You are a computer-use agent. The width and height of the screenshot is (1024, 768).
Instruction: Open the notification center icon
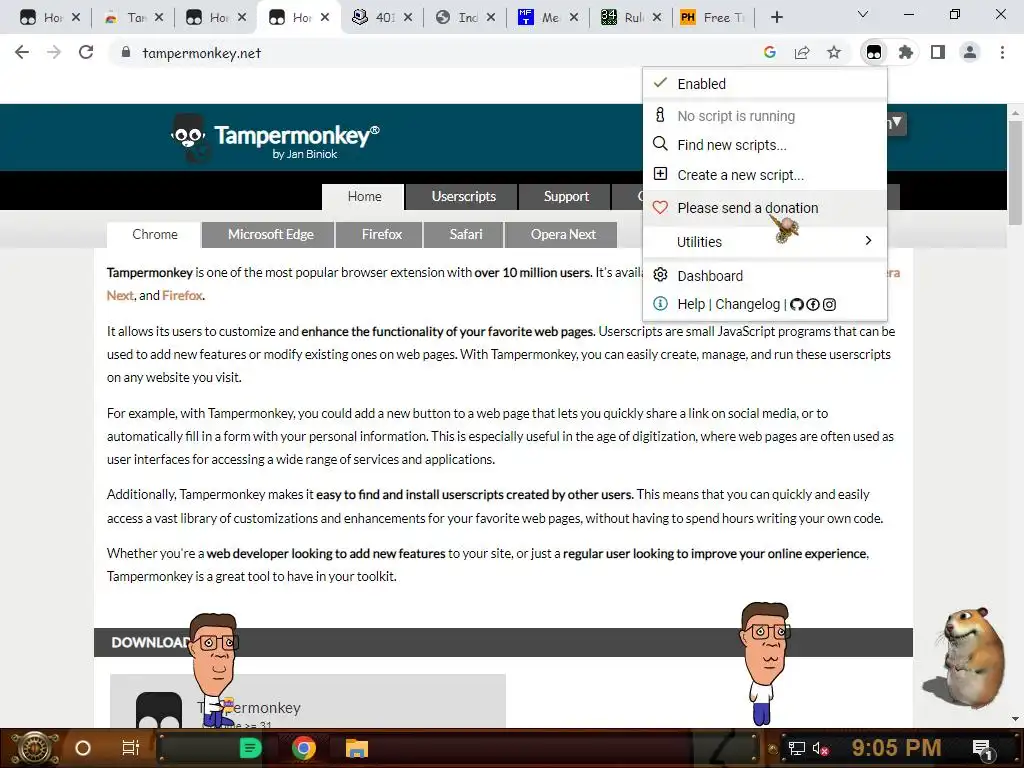pos(982,748)
